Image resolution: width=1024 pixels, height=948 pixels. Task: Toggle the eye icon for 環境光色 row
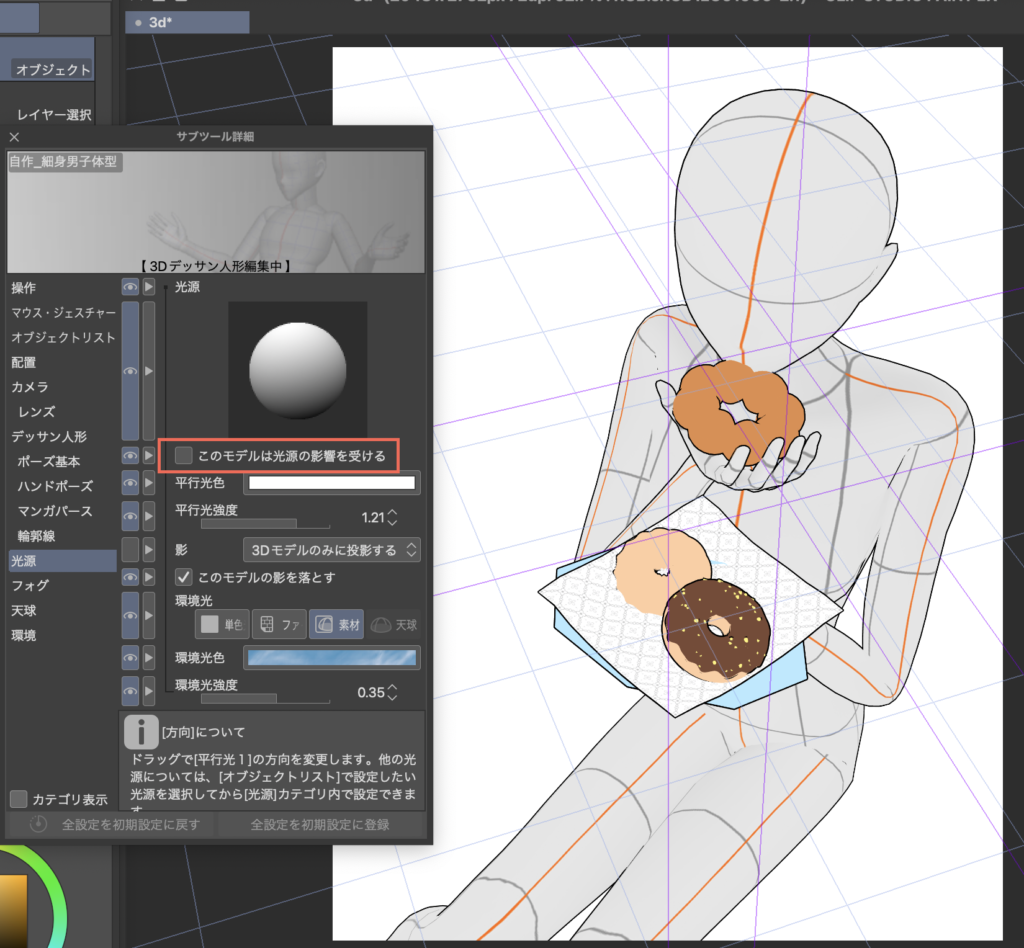point(130,658)
